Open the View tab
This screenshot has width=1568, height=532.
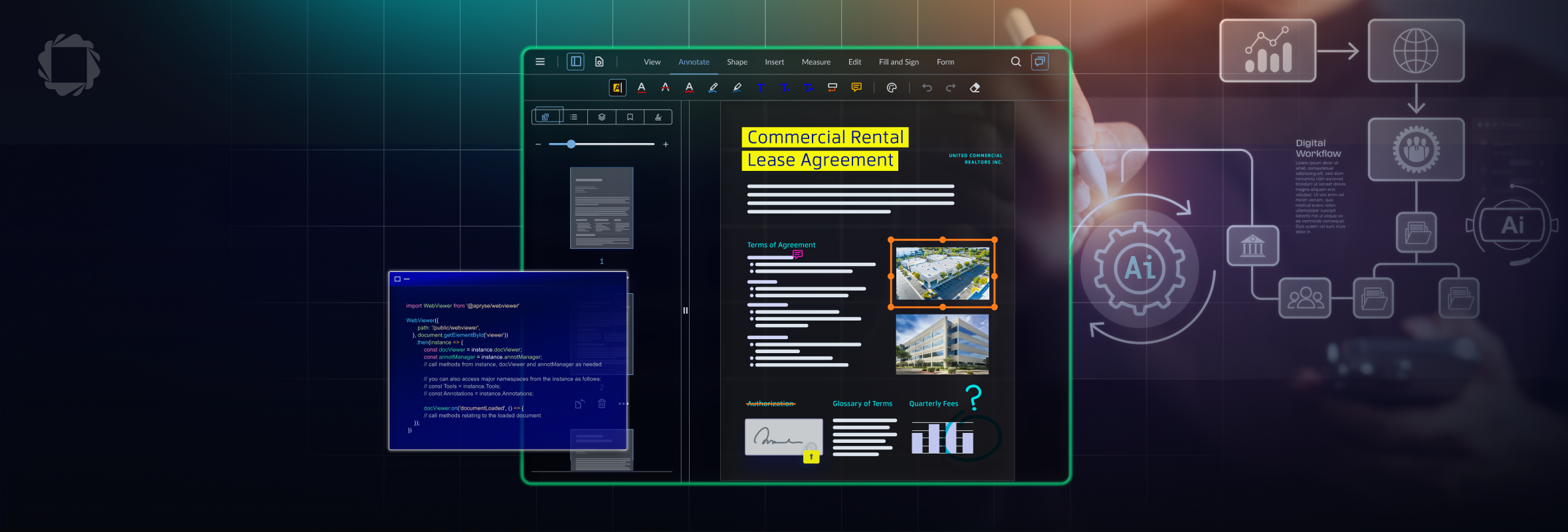coord(652,62)
